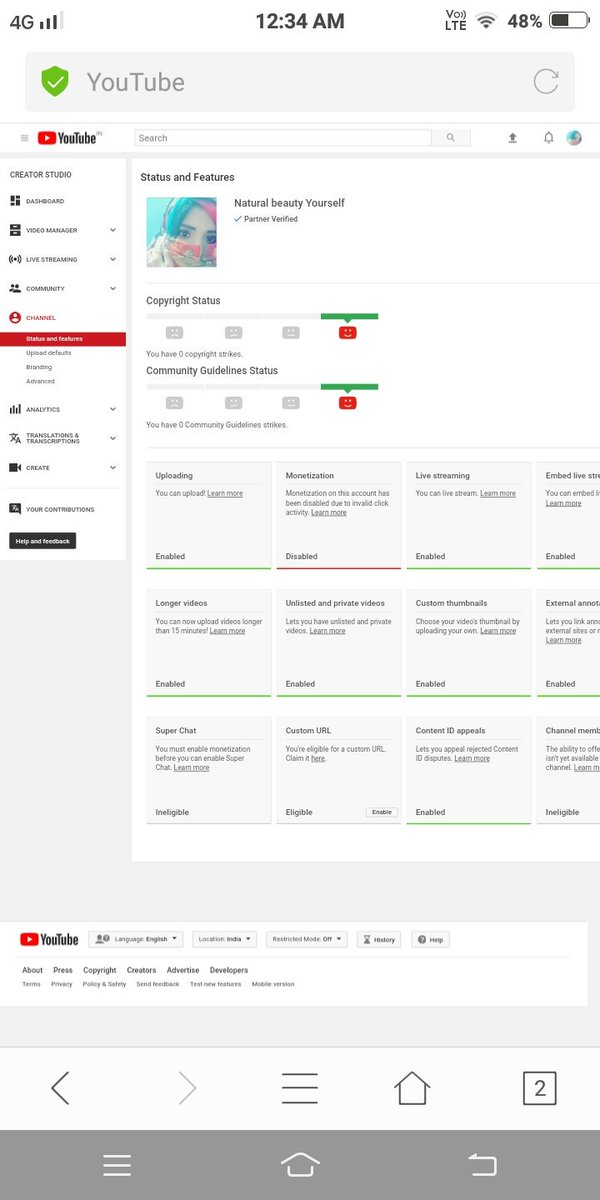600x1200 pixels.
Task: Tap the browser home icon
Action: [x=412, y=1087]
